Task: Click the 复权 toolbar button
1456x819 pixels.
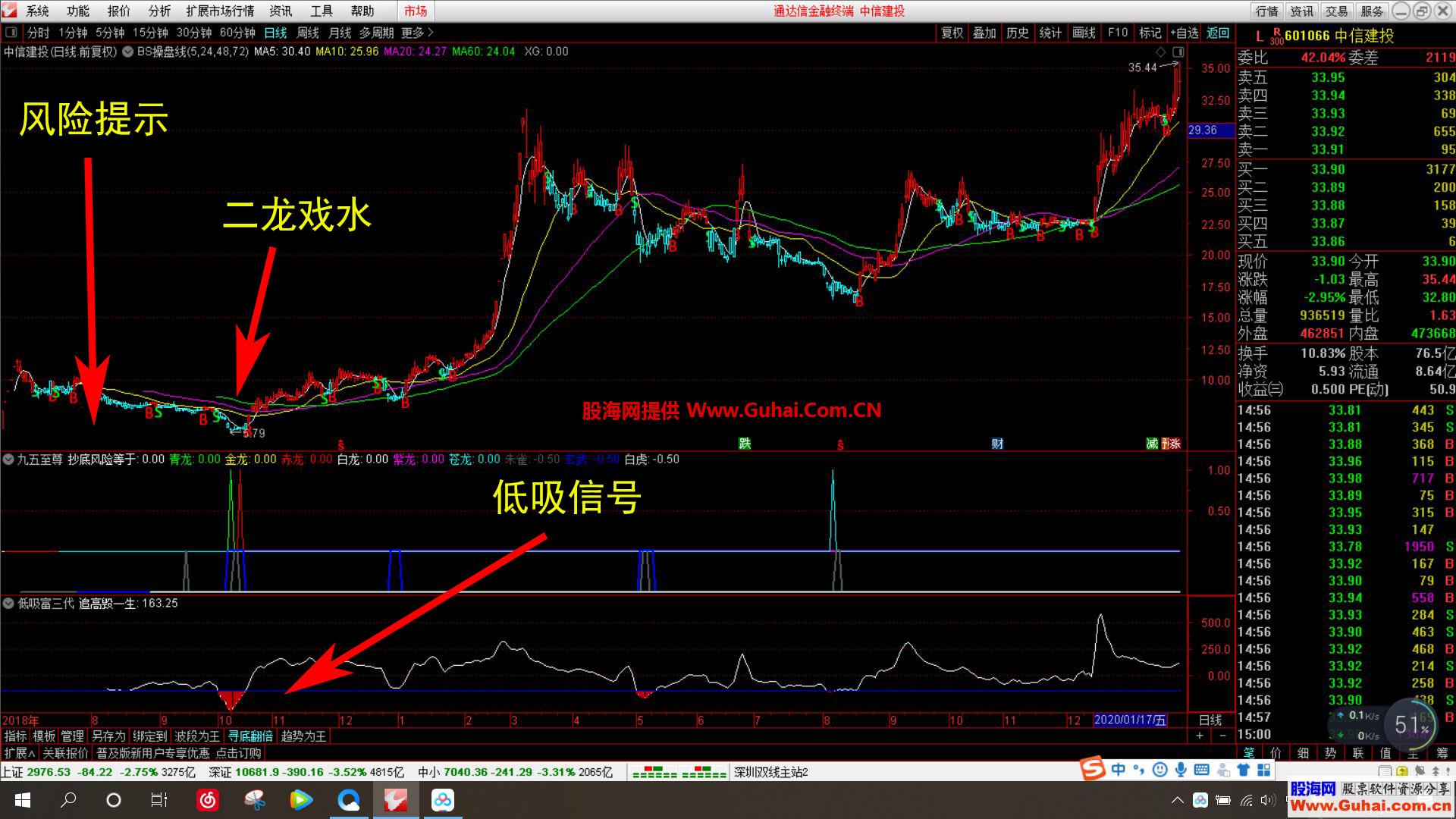Action: coord(952,33)
